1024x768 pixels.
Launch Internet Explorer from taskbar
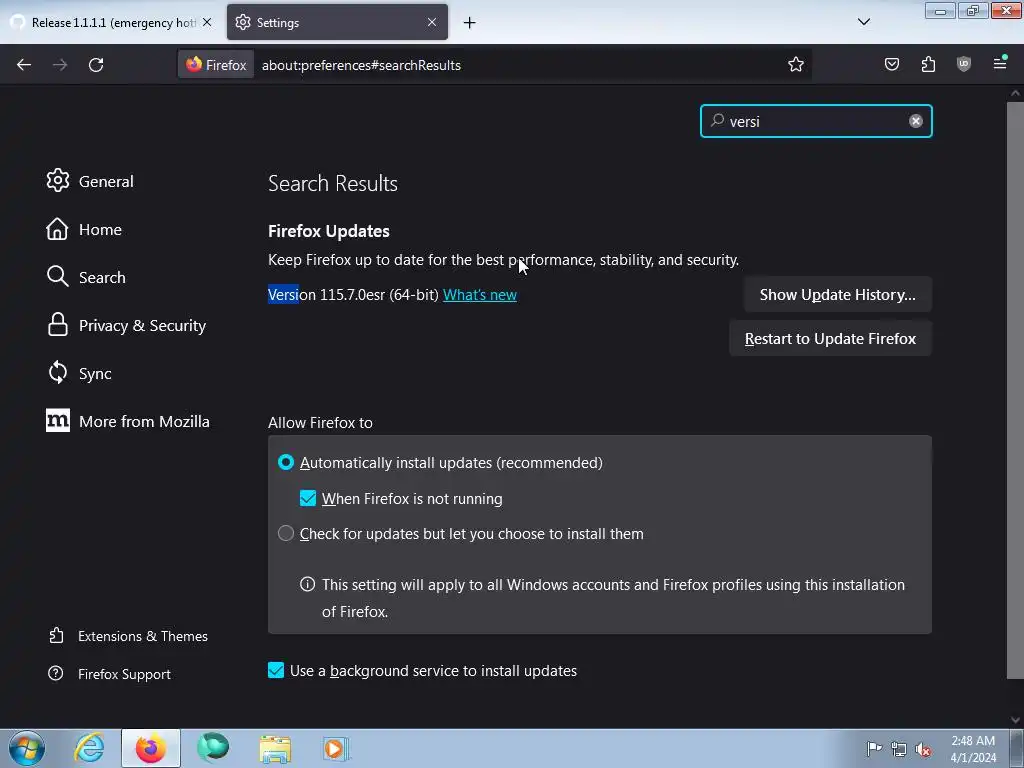pyautogui.click(x=89, y=748)
